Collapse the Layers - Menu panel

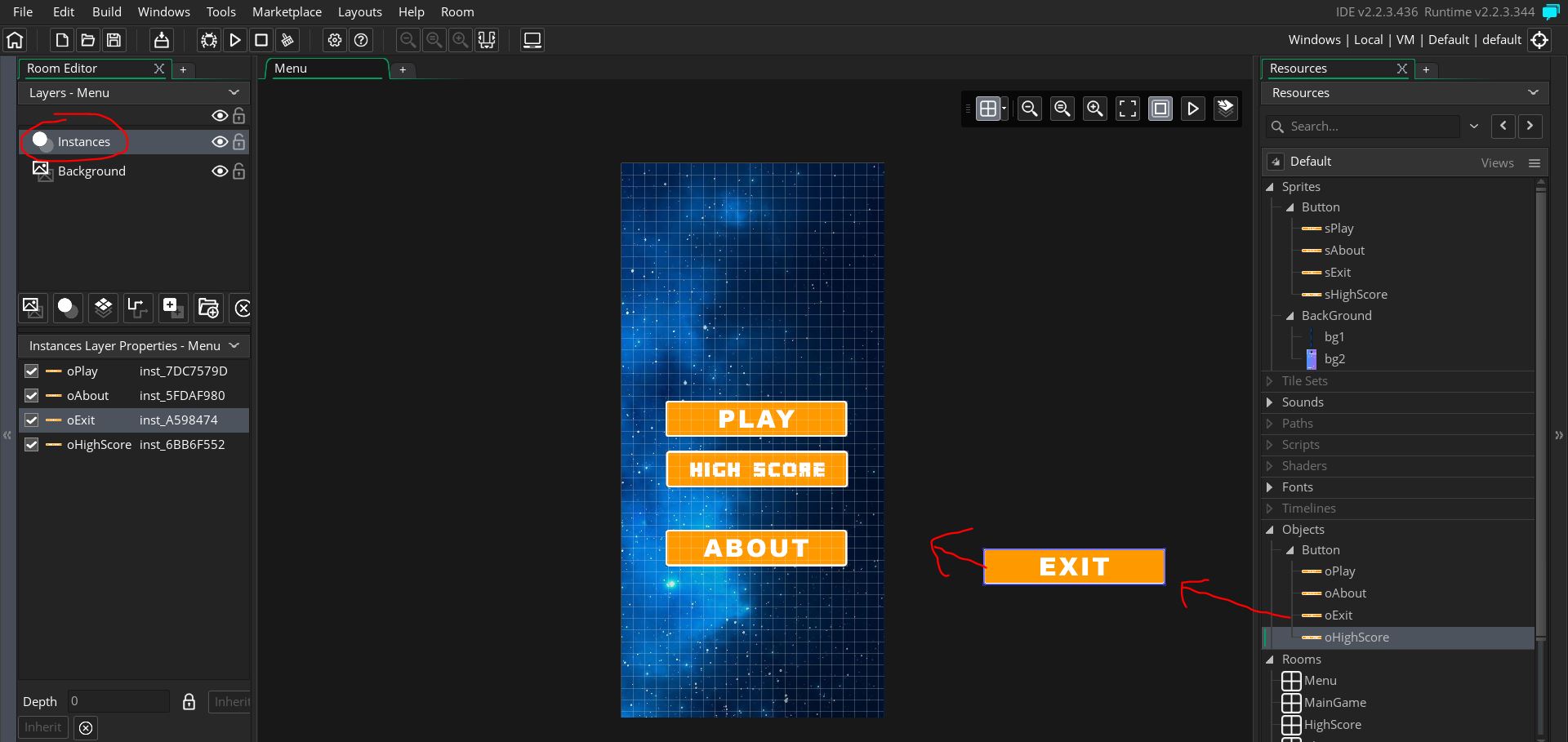pyautogui.click(x=234, y=92)
